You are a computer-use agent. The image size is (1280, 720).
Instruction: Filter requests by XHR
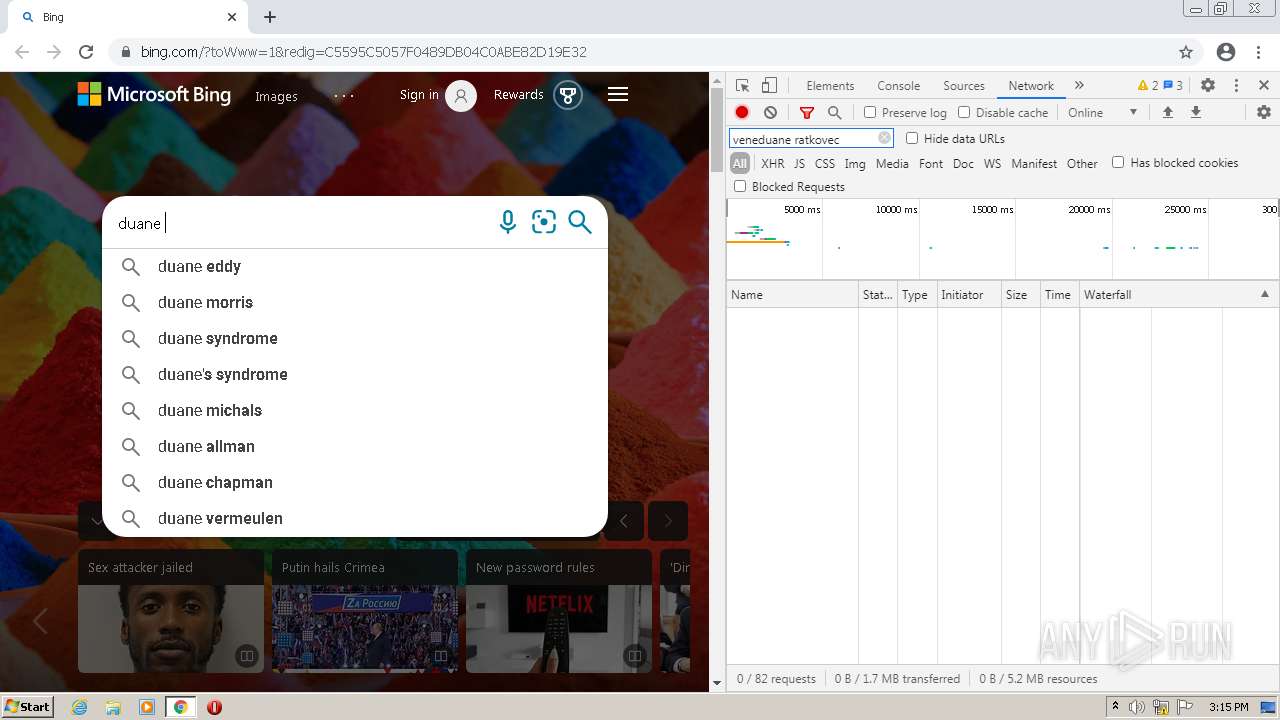773,163
